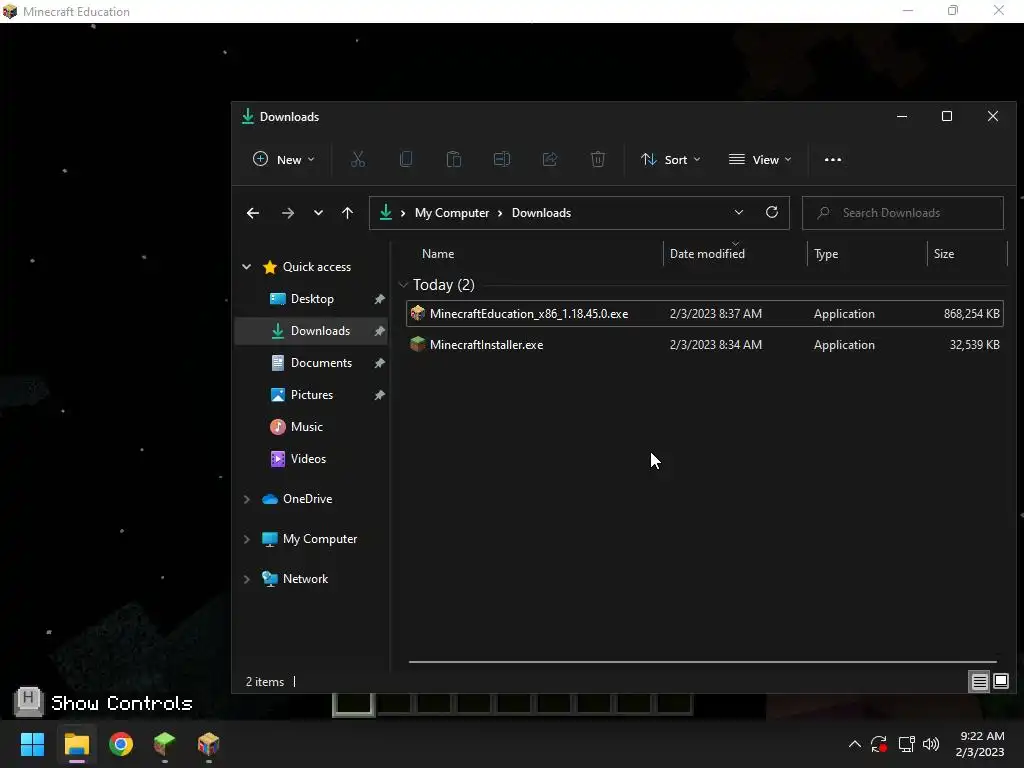This screenshot has width=1024, height=768.
Task: Click MinecraftInstaller.exe file icon
Action: click(417, 344)
